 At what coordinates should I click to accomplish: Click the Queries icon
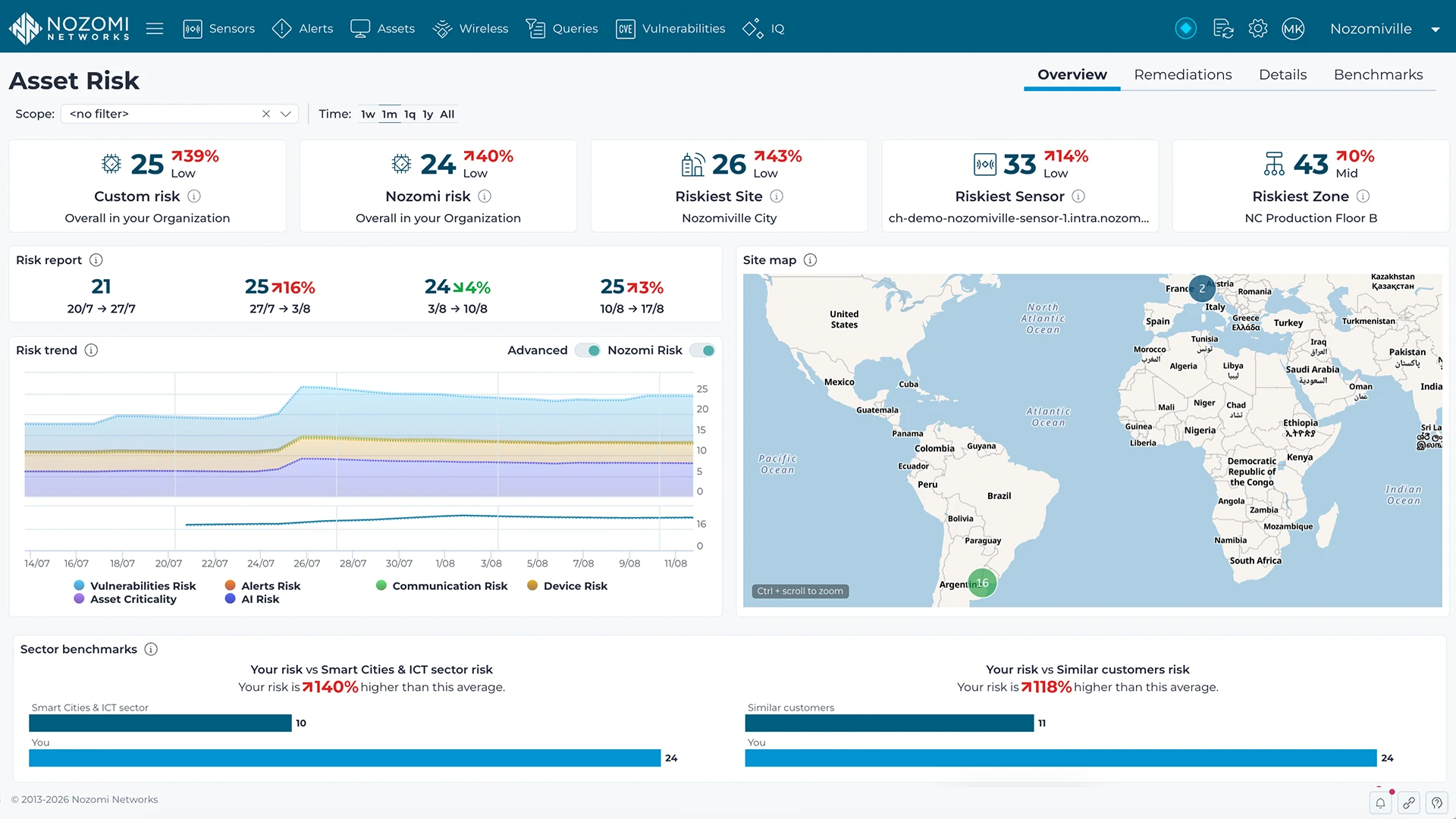535,29
